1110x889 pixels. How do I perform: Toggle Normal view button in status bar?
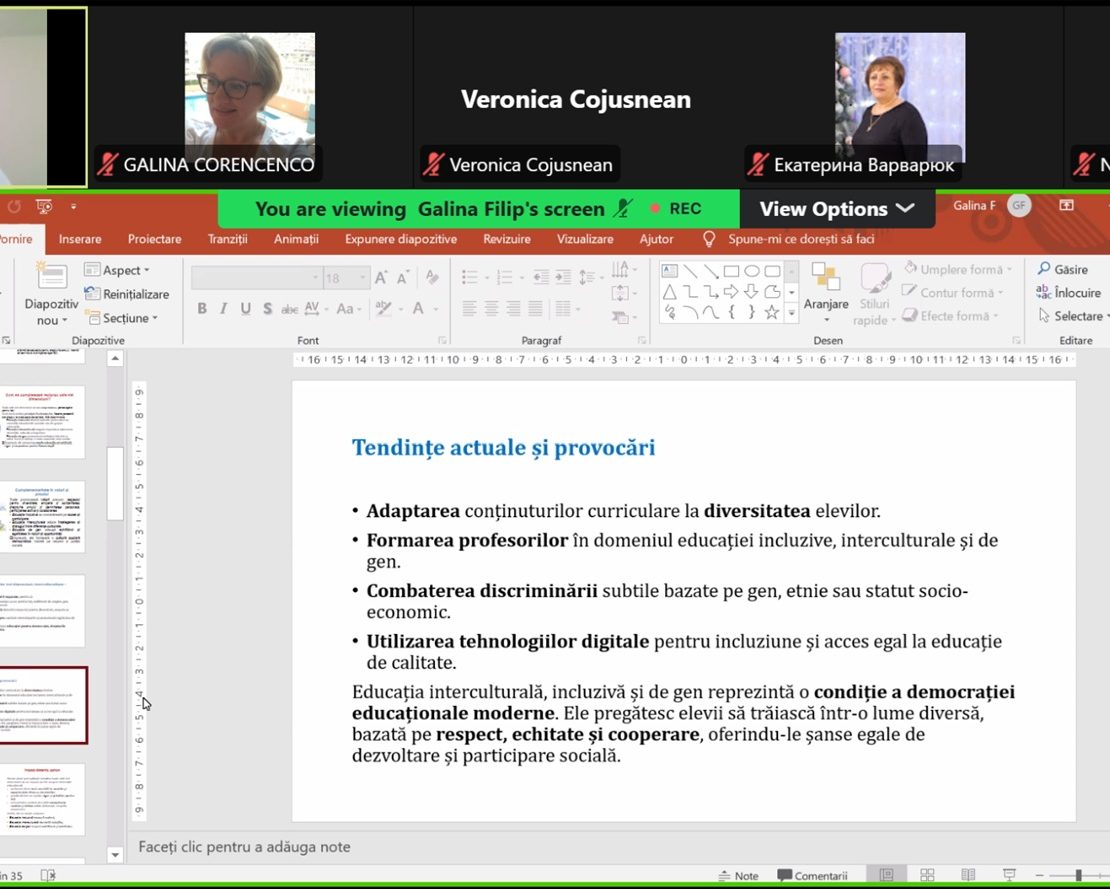[886, 875]
